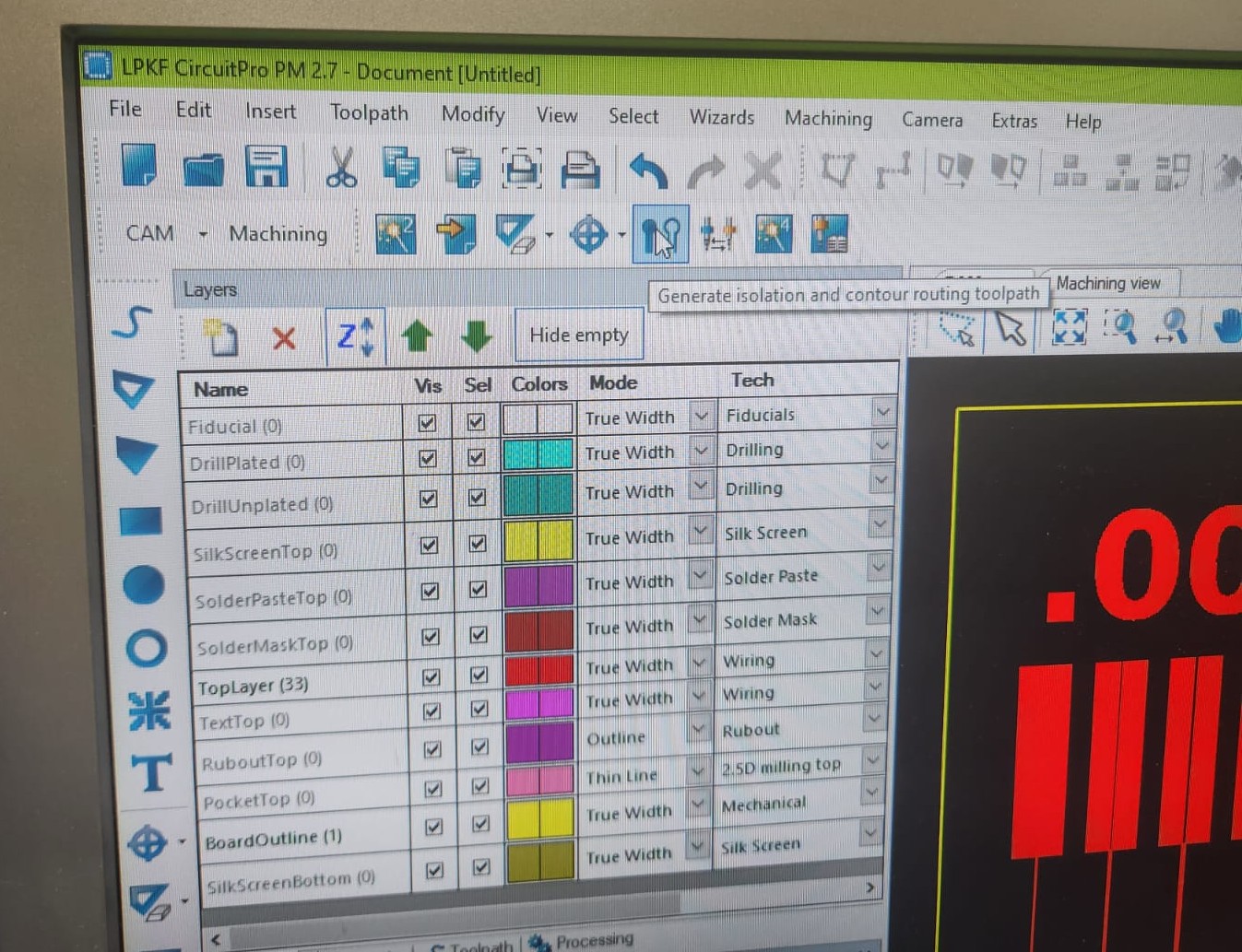Open the Machining menu in the menu bar
Image resolution: width=1242 pixels, height=952 pixels.
[828, 118]
